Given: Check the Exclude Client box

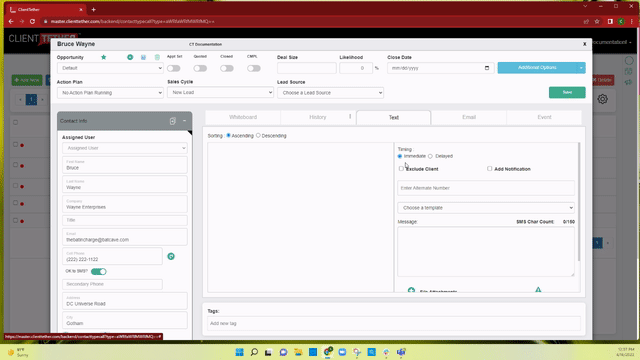Looking at the screenshot, I should (x=401, y=168).
